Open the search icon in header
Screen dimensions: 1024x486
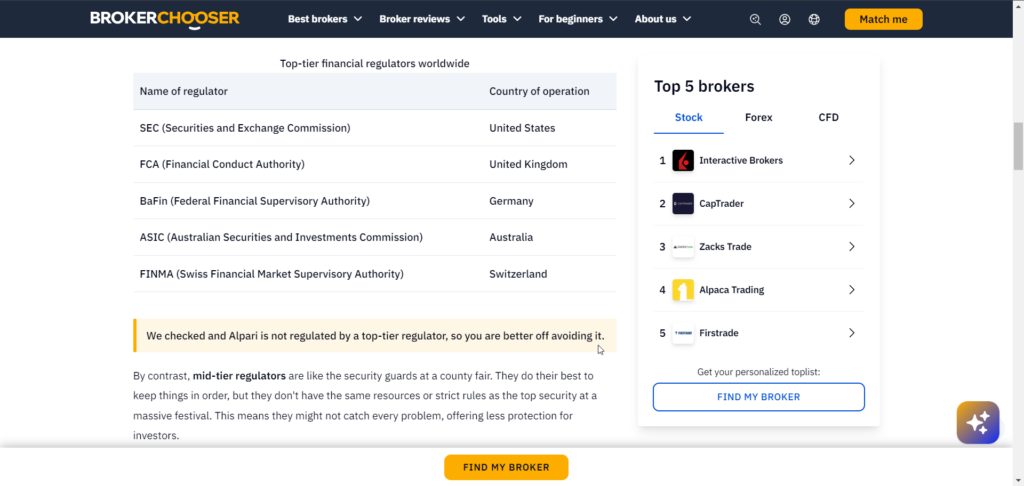coord(755,19)
